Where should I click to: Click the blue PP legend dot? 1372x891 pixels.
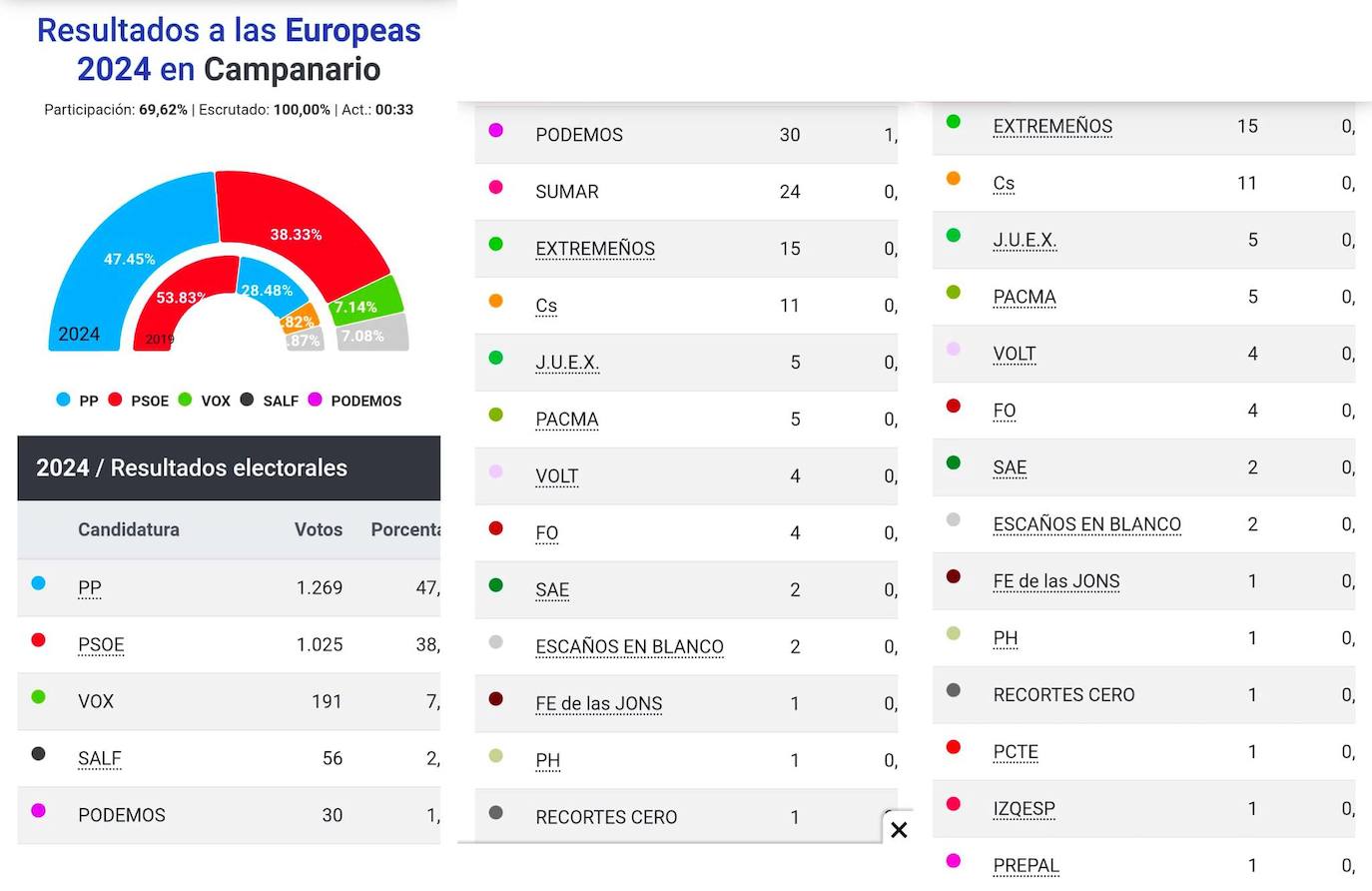(x=64, y=400)
